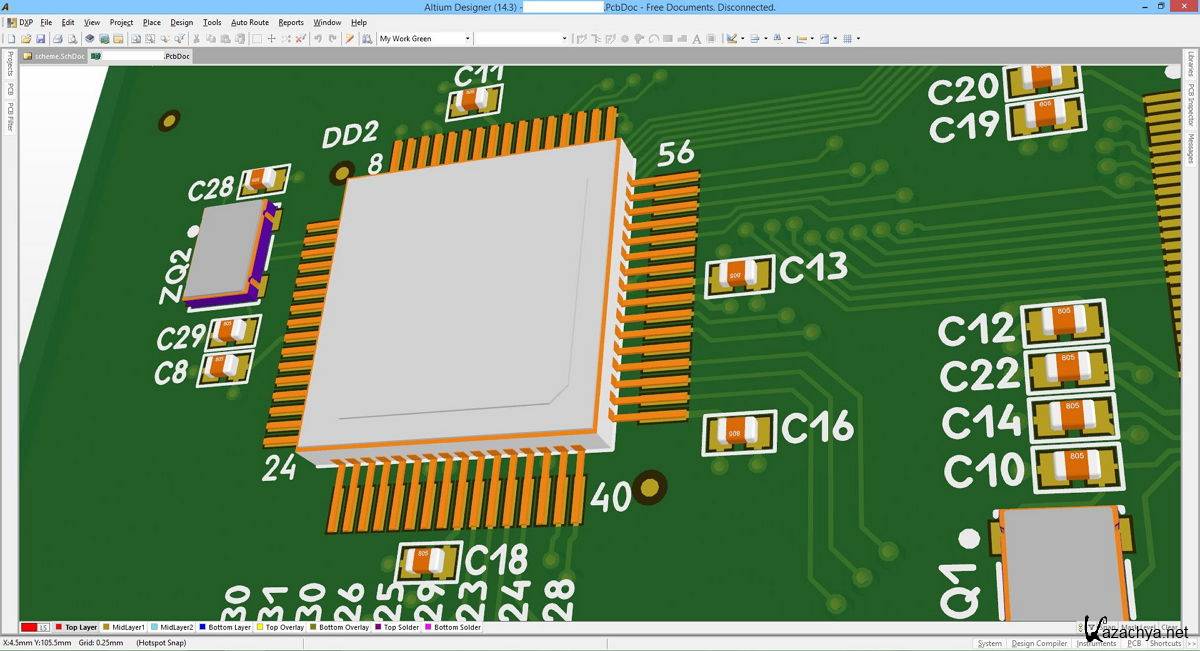Open the Libraries side panel tab

[x=1191, y=66]
